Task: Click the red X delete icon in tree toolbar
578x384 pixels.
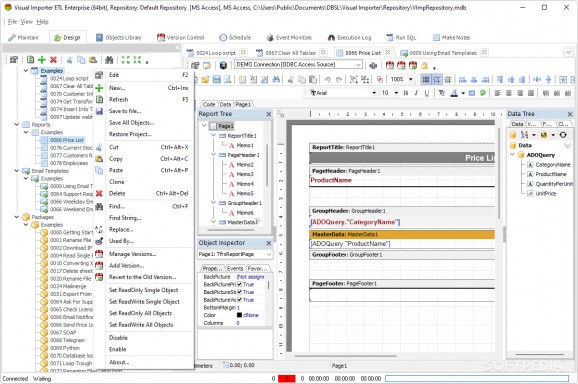Action: pos(53,60)
